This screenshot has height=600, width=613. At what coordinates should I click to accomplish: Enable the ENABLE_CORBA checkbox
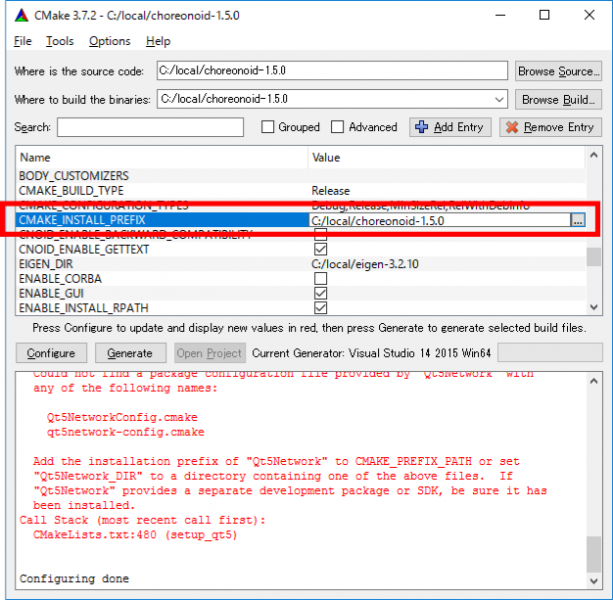point(320,278)
